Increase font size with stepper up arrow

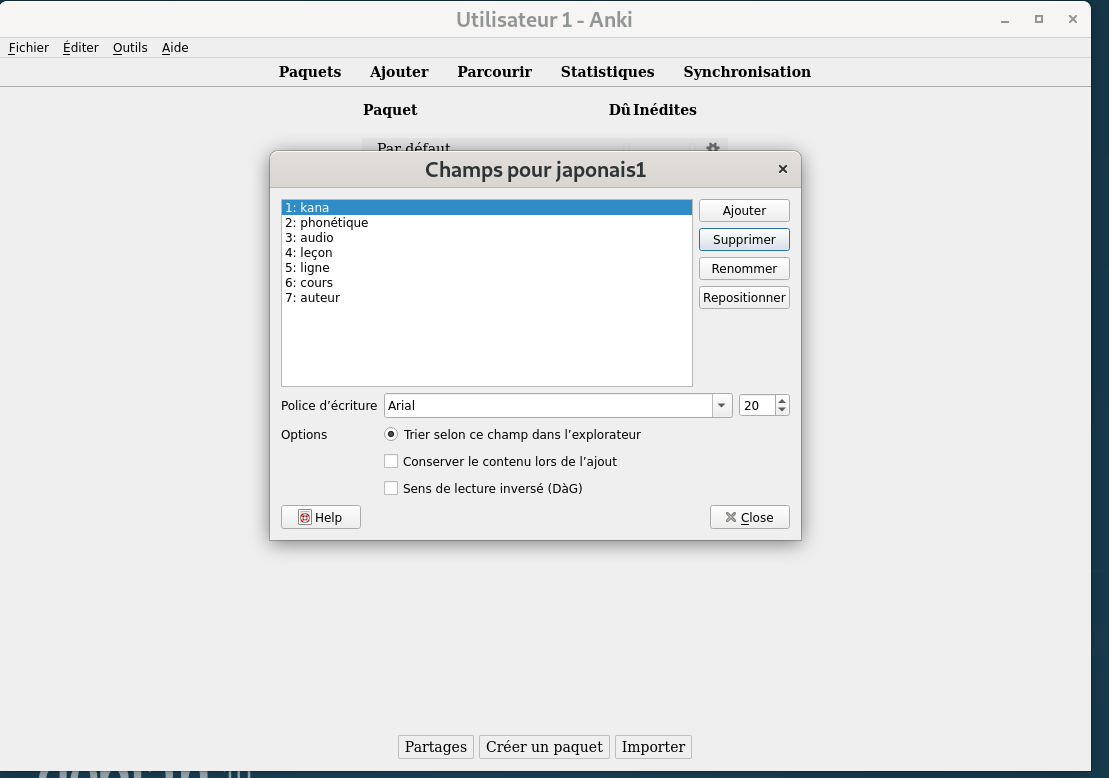tap(782, 401)
